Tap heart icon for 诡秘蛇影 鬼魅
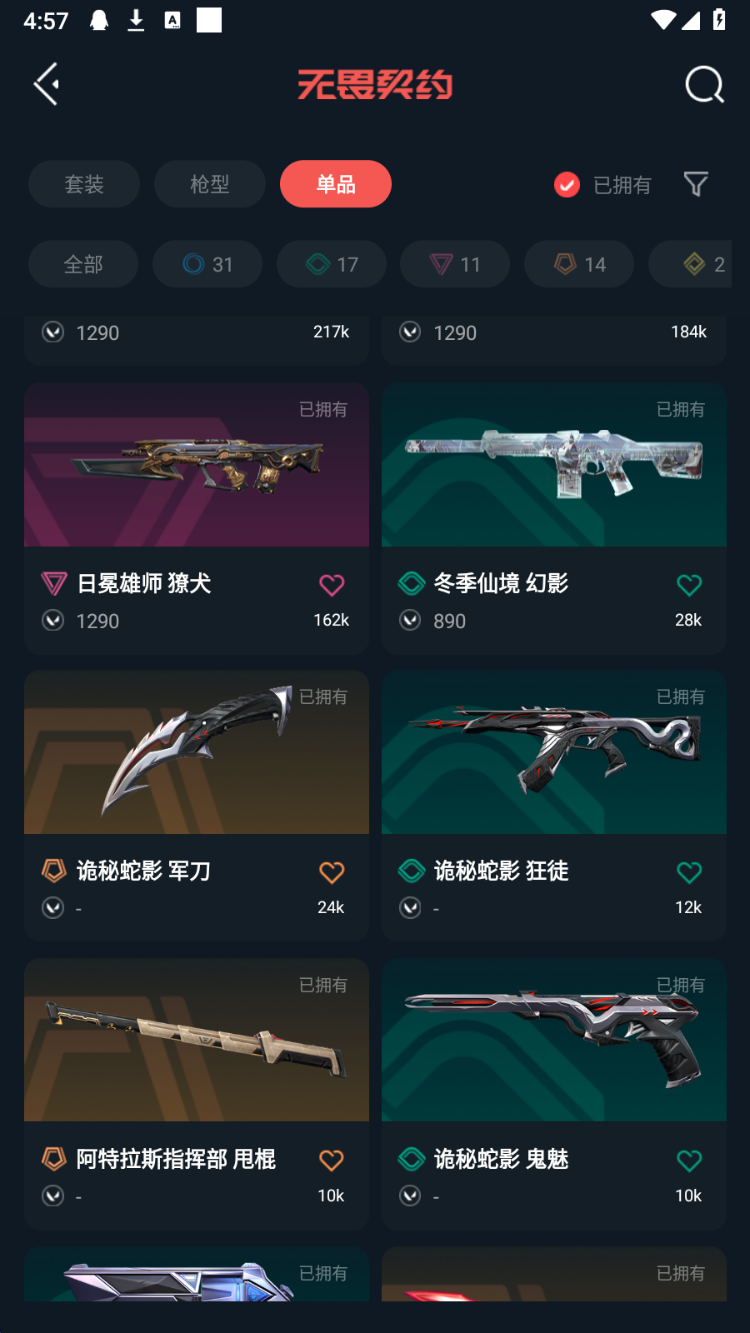The height and width of the screenshot is (1333, 750). coord(689,1160)
